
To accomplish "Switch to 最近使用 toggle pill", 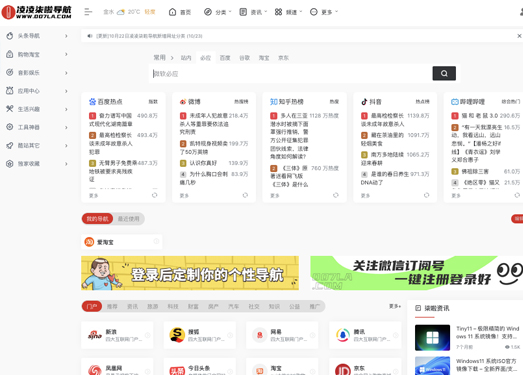I will pyautogui.click(x=128, y=219).
